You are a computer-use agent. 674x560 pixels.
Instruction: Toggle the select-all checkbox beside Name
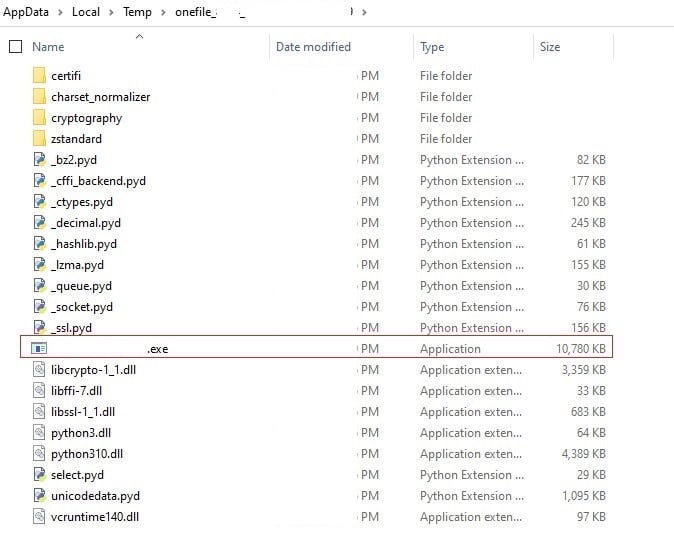point(15,47)
